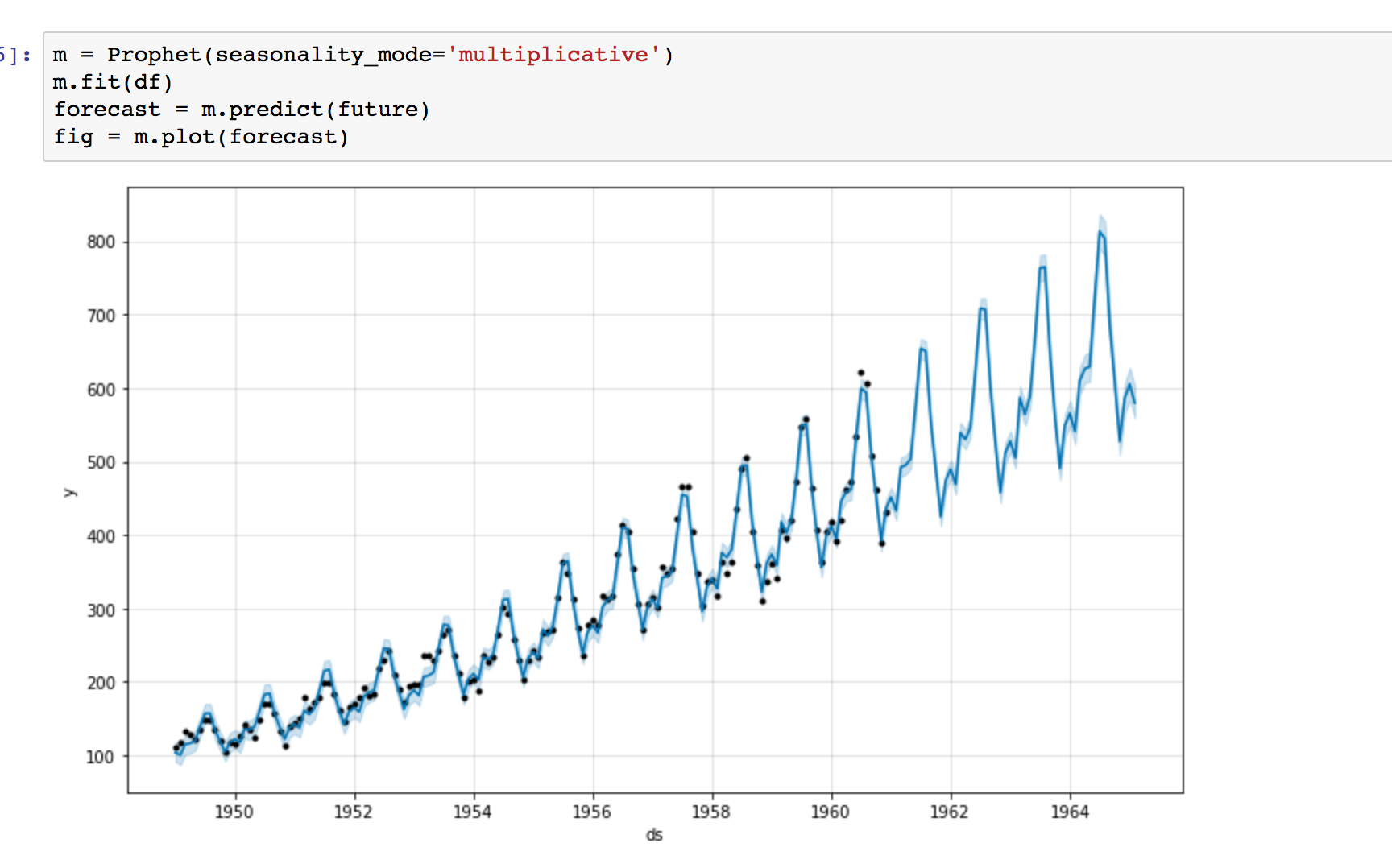Click the 1954 x-axis tick label
Image resolution: width=1392 pixels, height=868 pixels.
473,812
